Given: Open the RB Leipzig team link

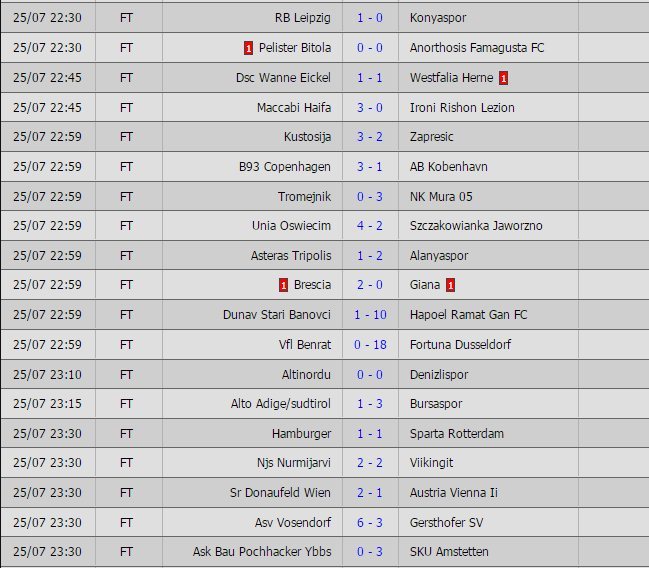Looking at the screenshot, I should 302,18.
